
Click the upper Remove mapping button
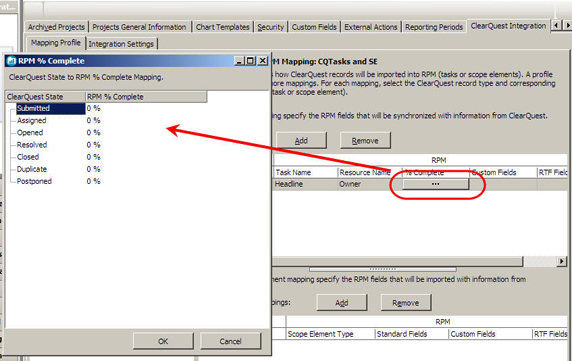365,140
